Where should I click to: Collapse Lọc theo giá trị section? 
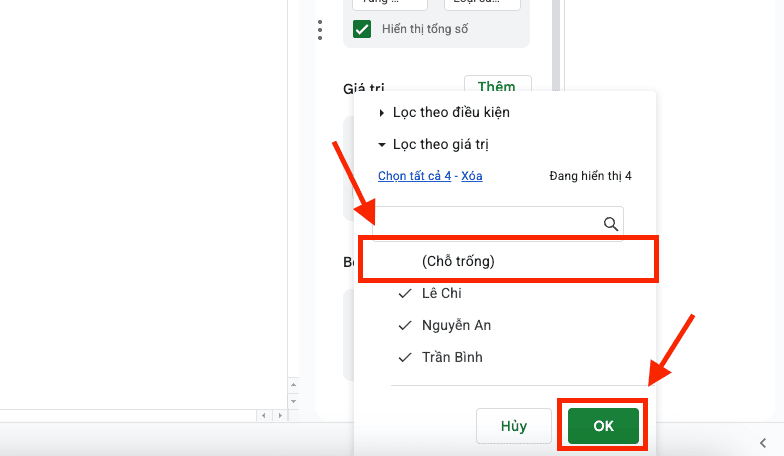433,144
